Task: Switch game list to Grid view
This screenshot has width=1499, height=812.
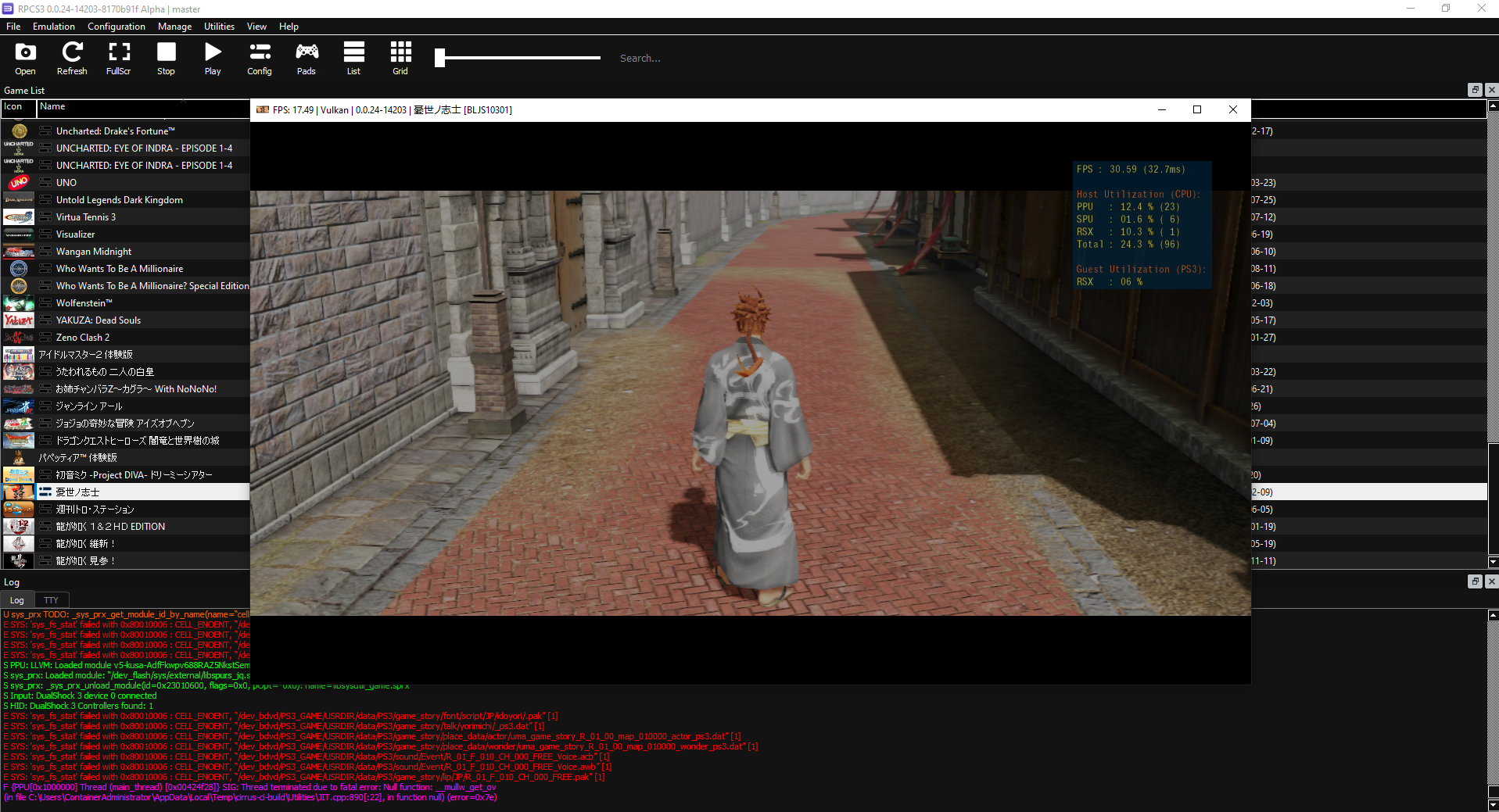Action: [x=400, y=57]
